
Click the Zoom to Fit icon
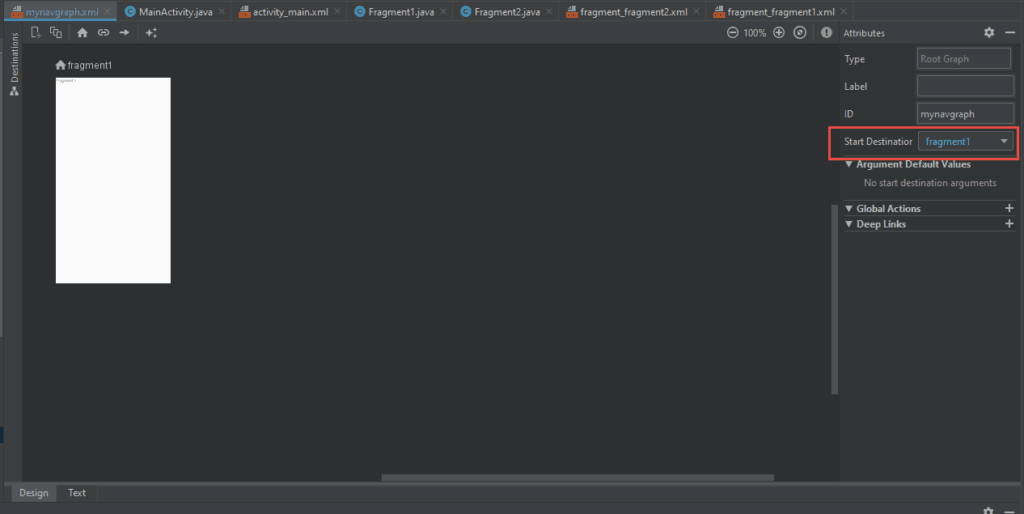point(800,33)
